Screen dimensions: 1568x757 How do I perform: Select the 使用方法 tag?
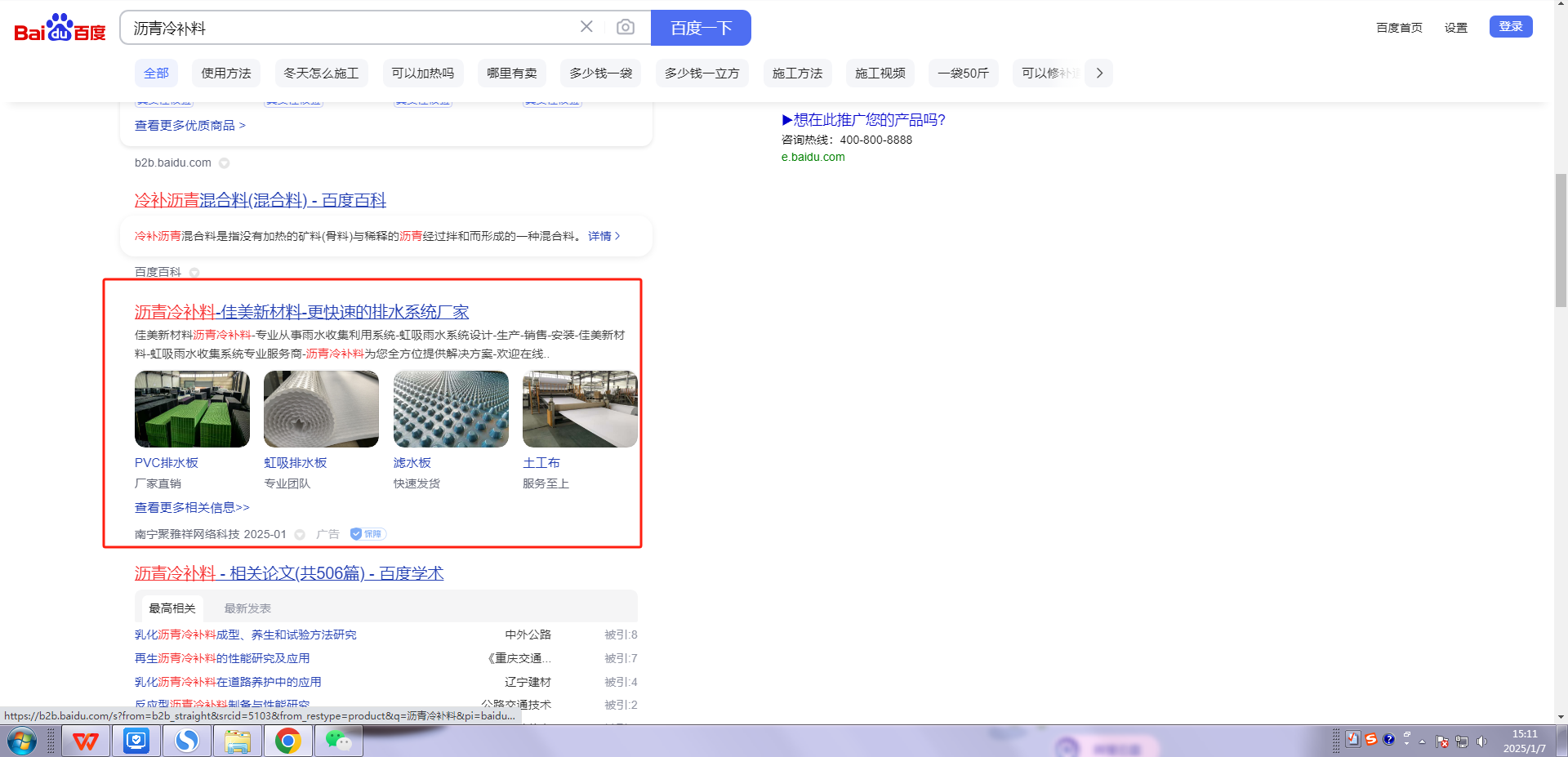(226, 73)
